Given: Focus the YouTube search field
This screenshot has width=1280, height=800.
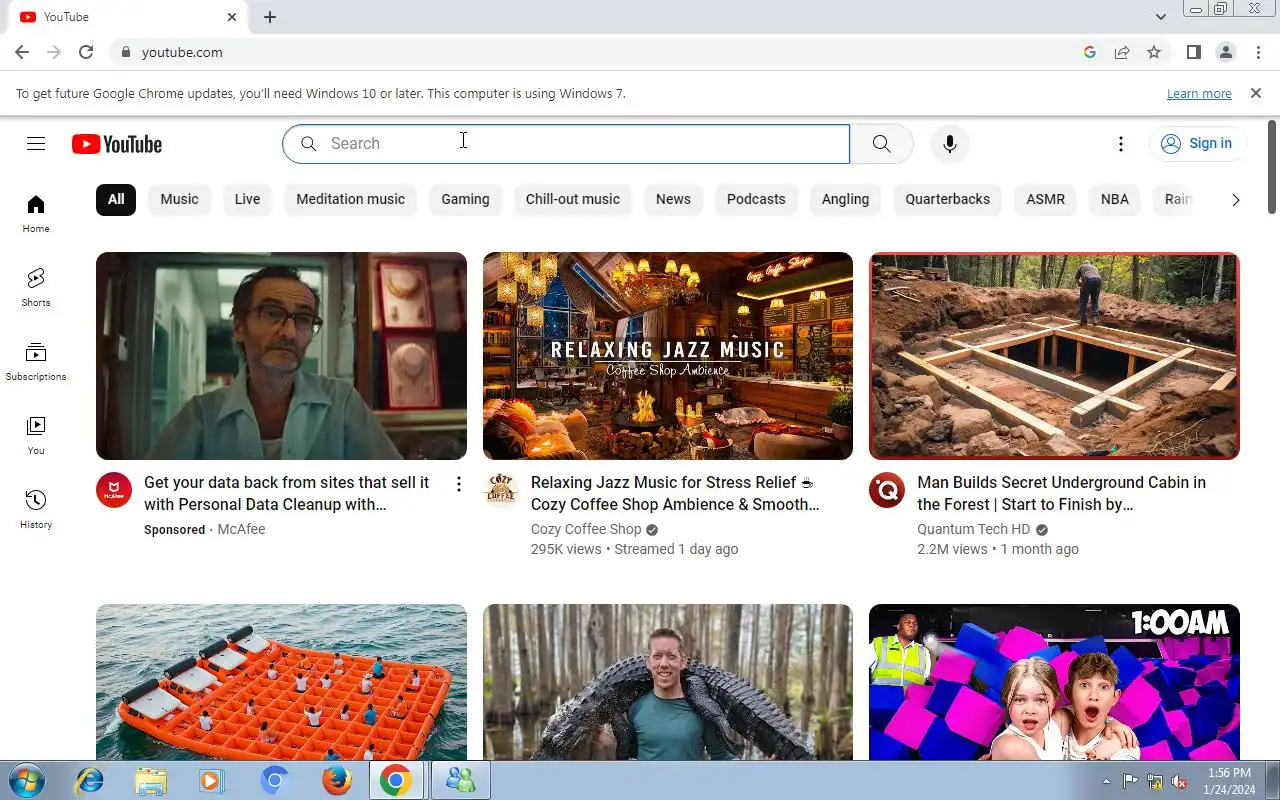Looking at the screenshot, I should coord(566,144).
